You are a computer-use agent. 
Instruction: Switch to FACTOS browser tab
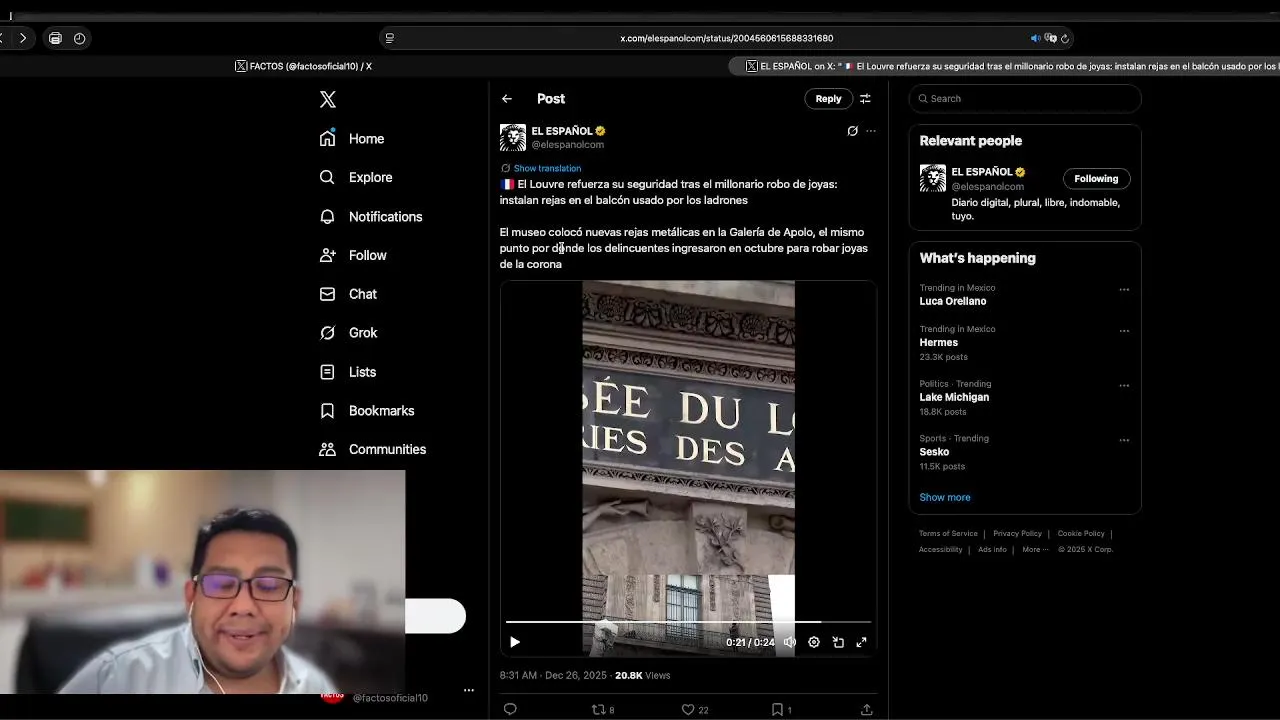pyautogui.click(x=303, y=66)
